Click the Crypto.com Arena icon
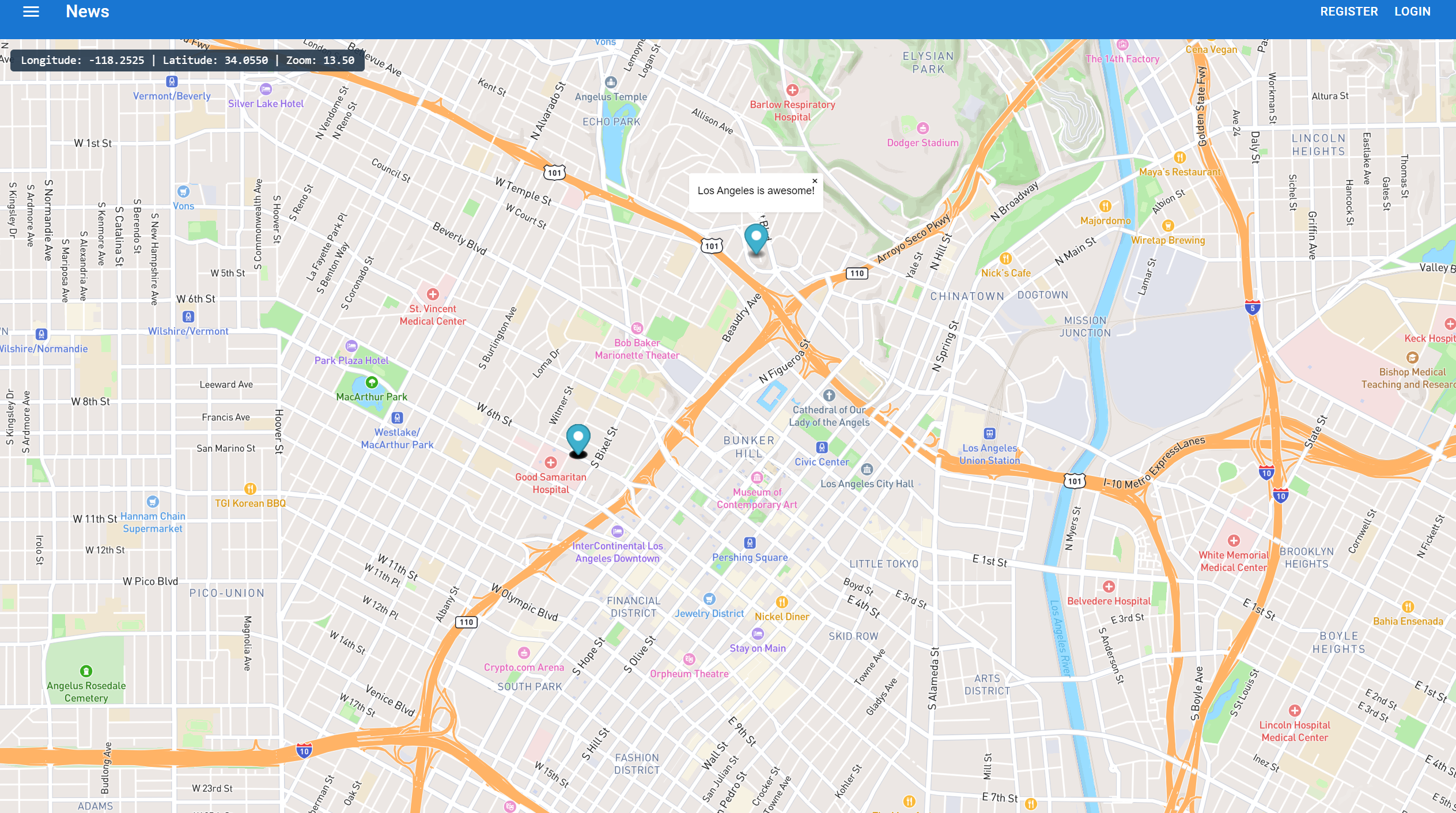The width and height of the screenshot is (1456, 813). [524, 653]
